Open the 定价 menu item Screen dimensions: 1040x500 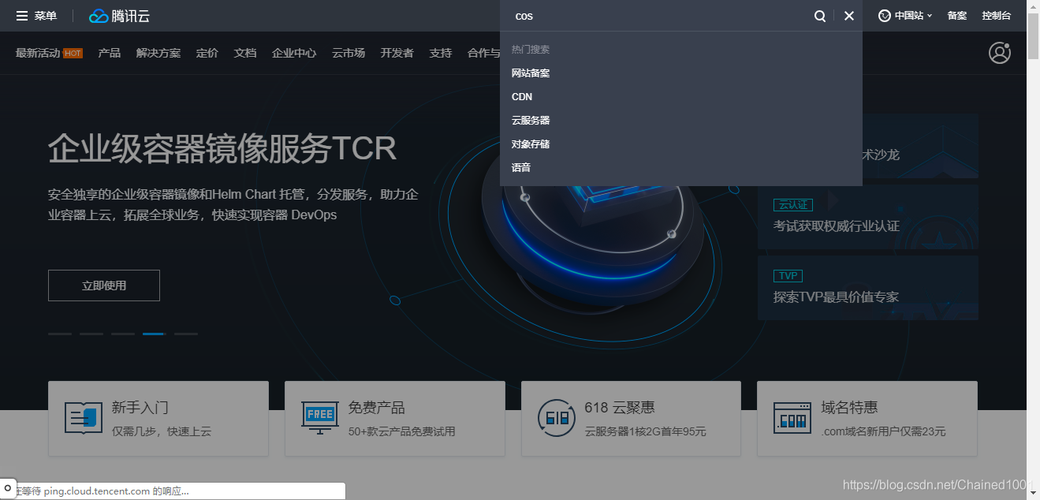coord(207,53)
